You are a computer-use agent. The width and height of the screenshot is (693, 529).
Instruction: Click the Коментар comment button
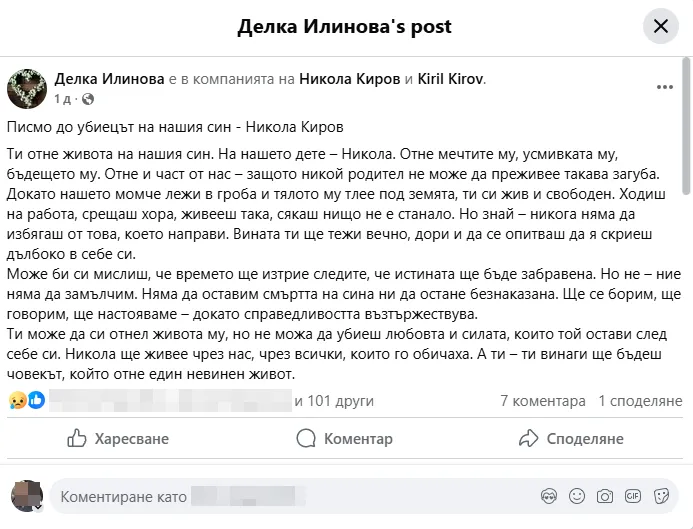pyautogui.click(x=345, y=438)
